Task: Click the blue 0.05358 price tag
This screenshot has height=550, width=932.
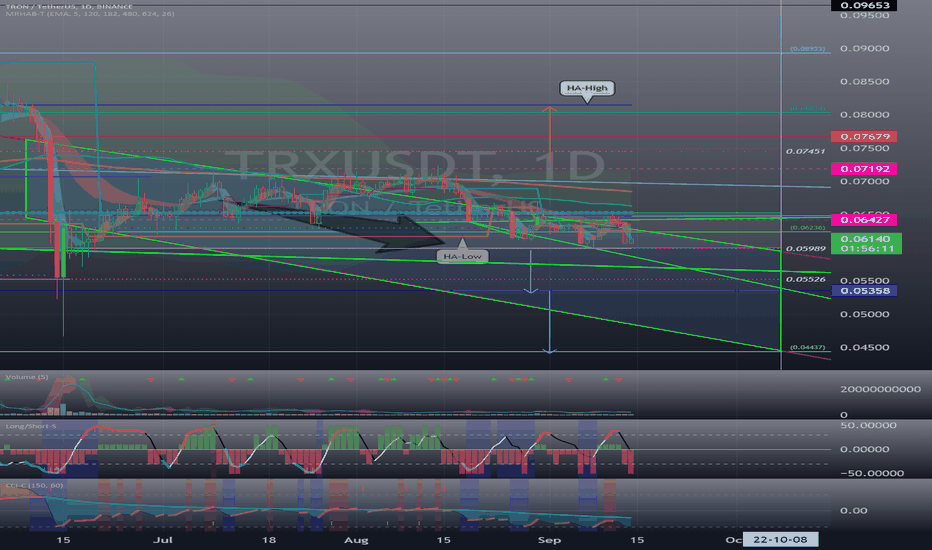Action: [x=864, y=291]
